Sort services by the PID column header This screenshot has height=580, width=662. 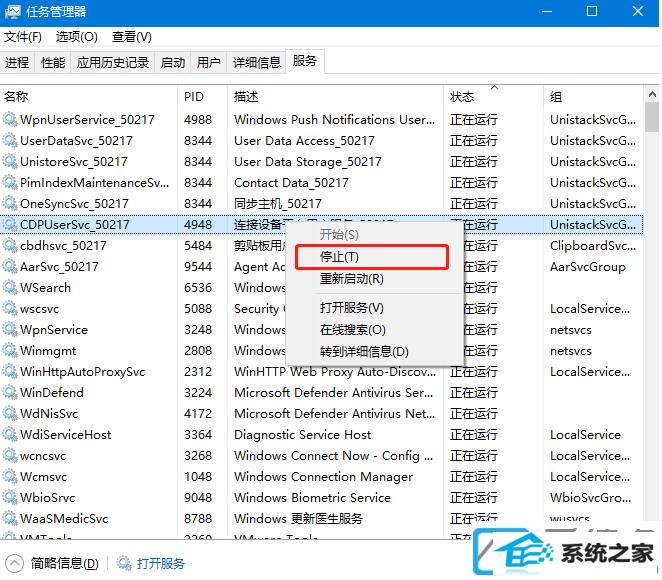pyautogui.click(x=194, y=97)
